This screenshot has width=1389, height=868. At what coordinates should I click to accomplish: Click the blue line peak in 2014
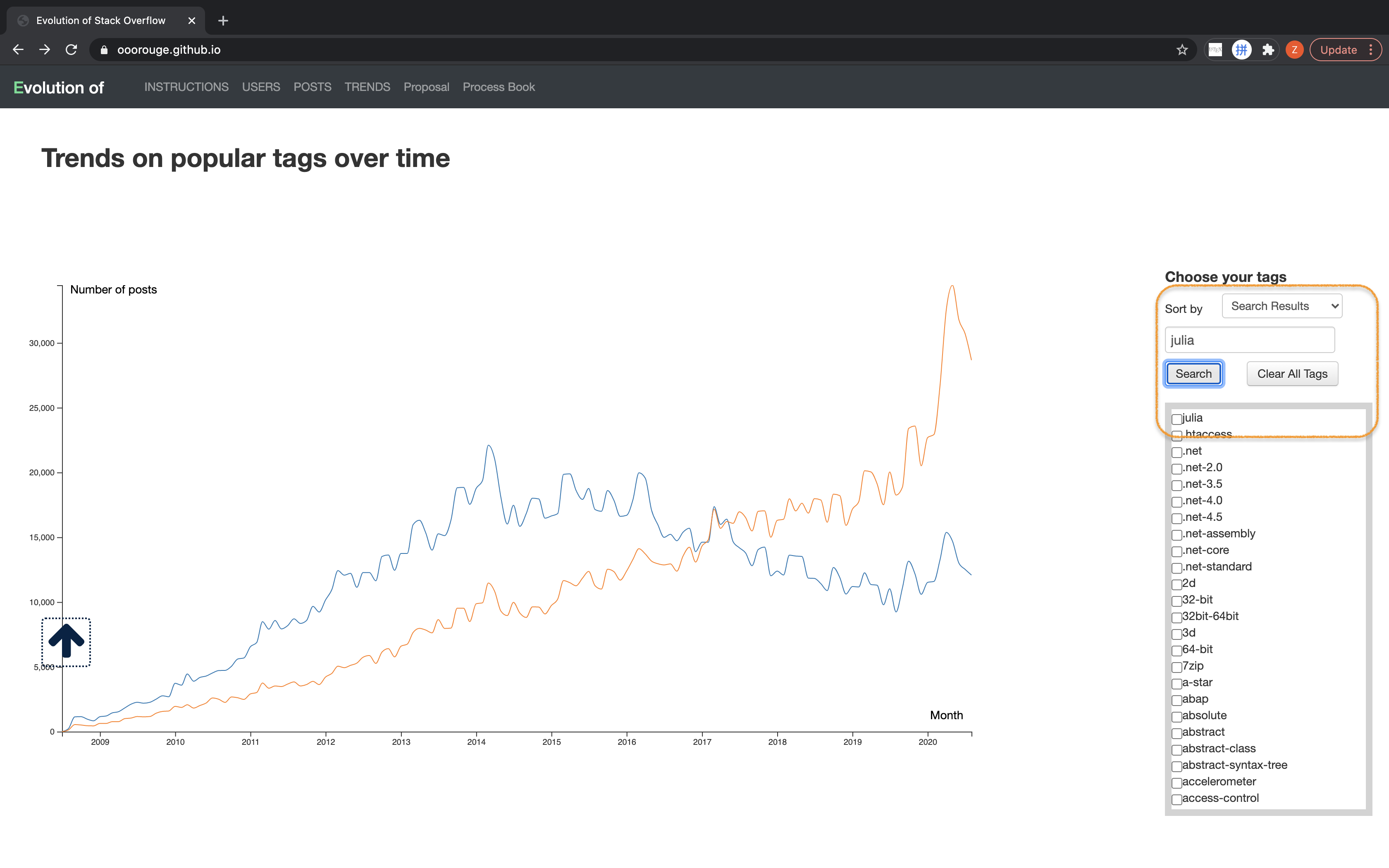[489, 446]
